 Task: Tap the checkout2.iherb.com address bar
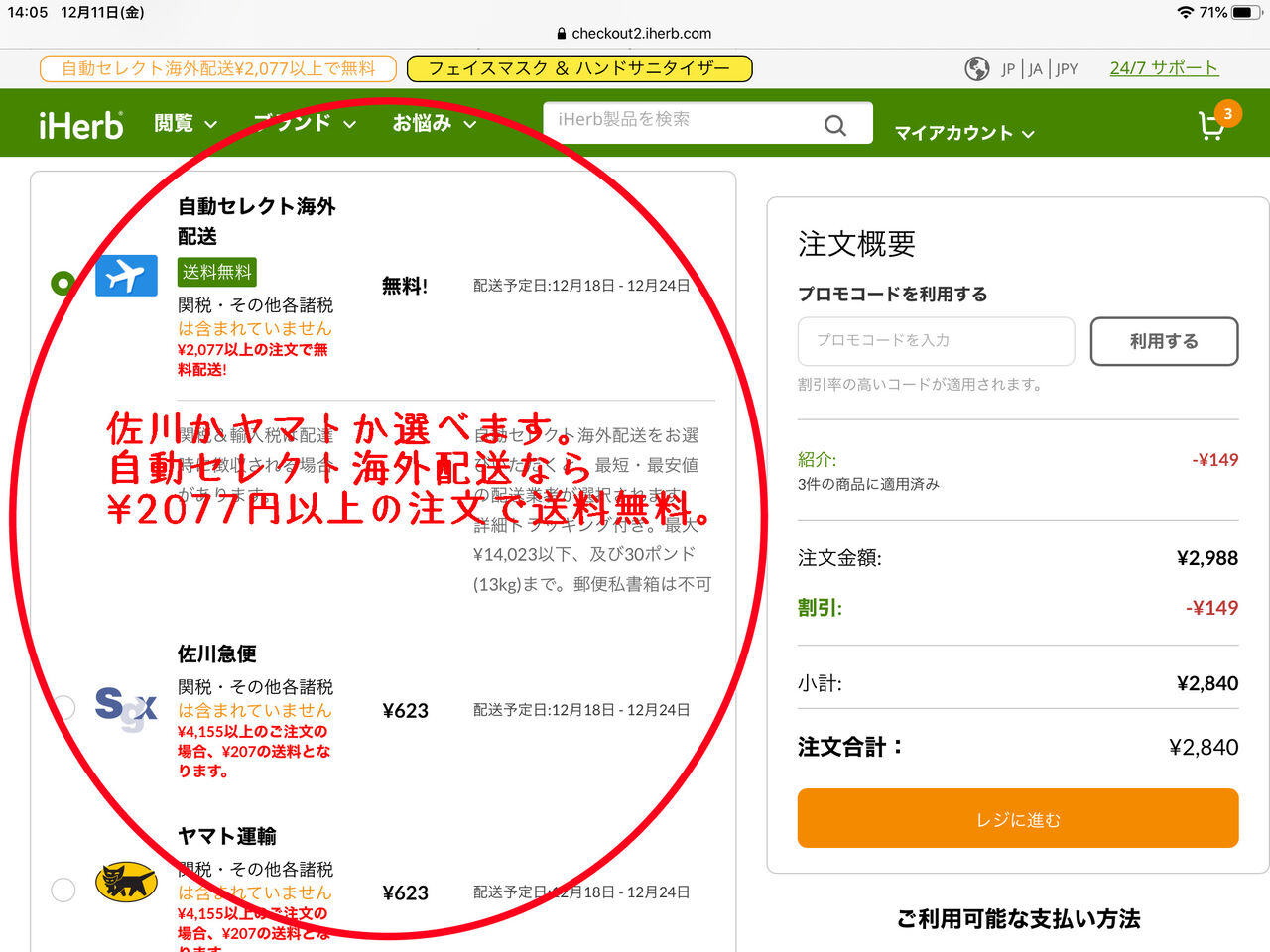pyautogui.click(x=635, y=33)
